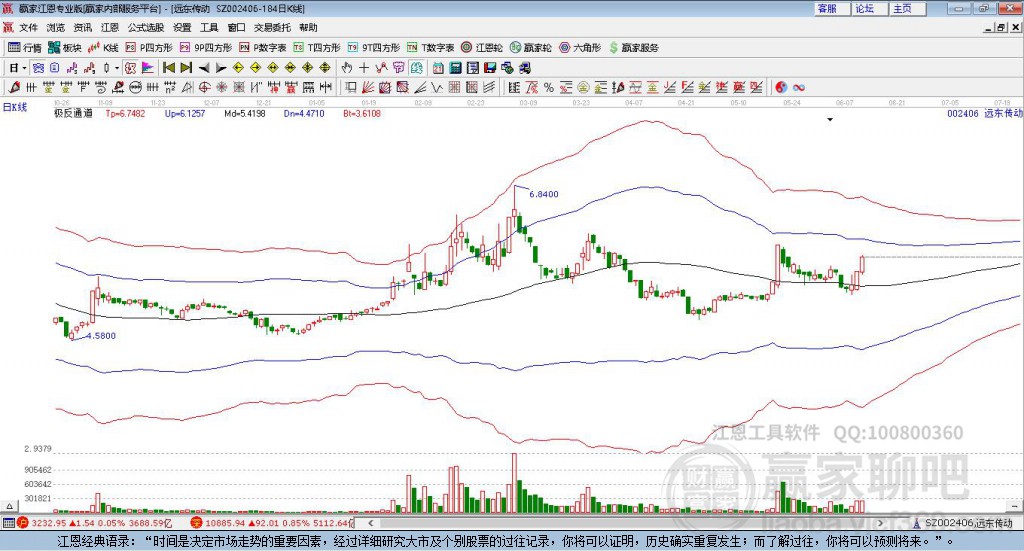Click the Tp=6.7482 indicator value
Viewport: 1024px width, 551px height.
coord(125,114)
